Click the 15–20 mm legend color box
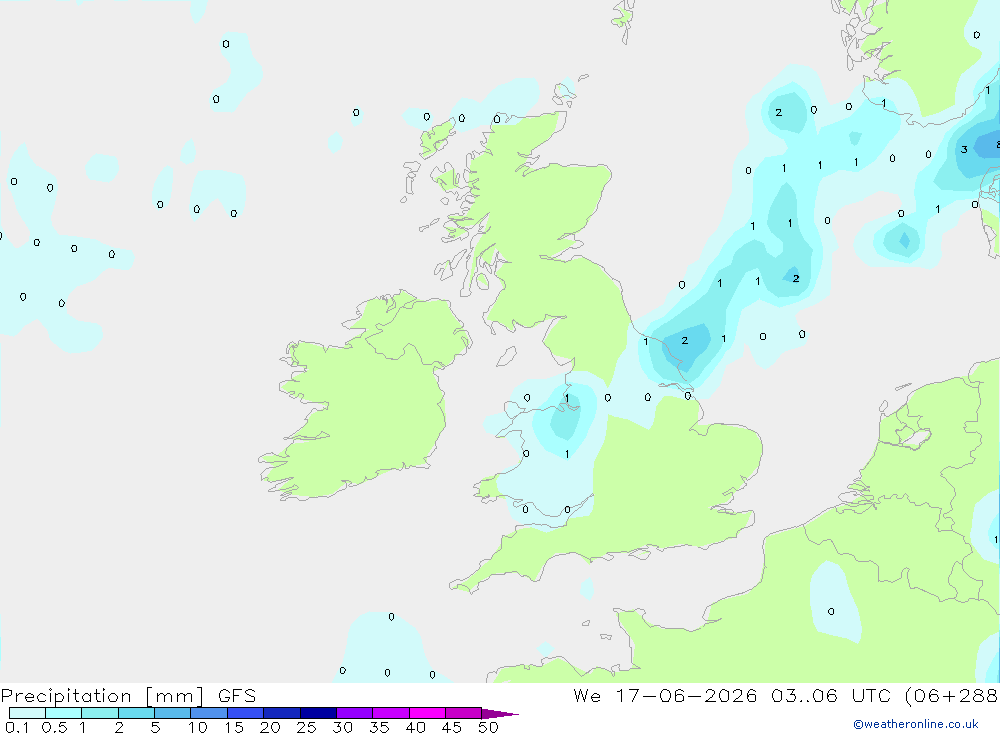This screenshot has height=733, width=1000. 246,713
